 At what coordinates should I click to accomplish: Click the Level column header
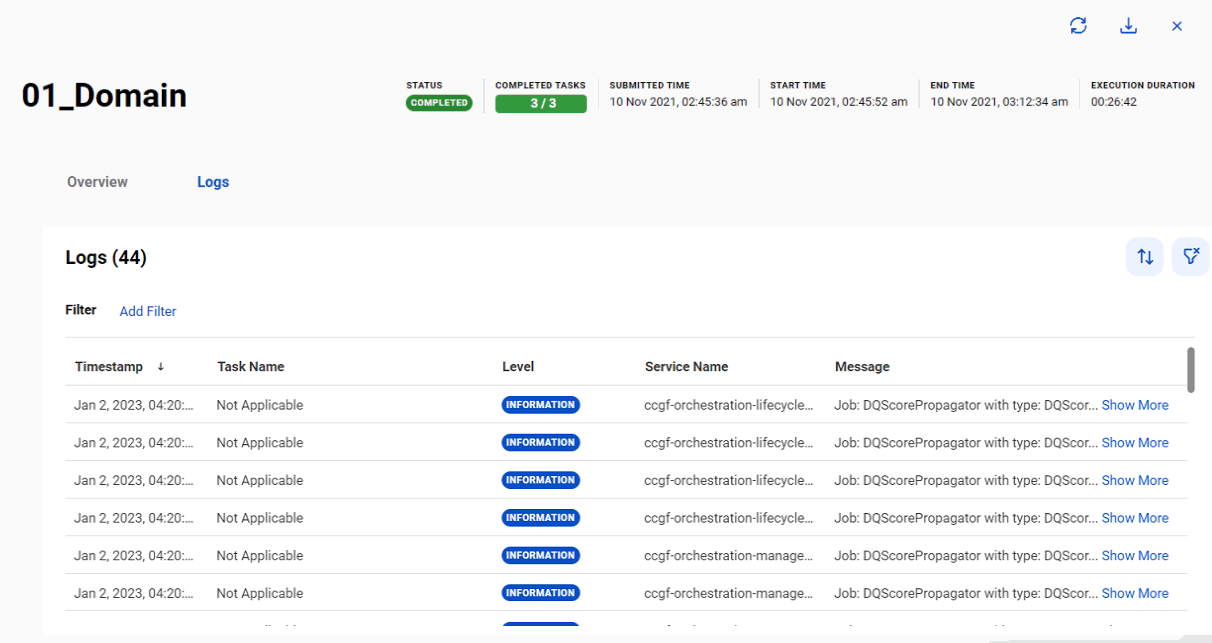click(x=518, y=367)
